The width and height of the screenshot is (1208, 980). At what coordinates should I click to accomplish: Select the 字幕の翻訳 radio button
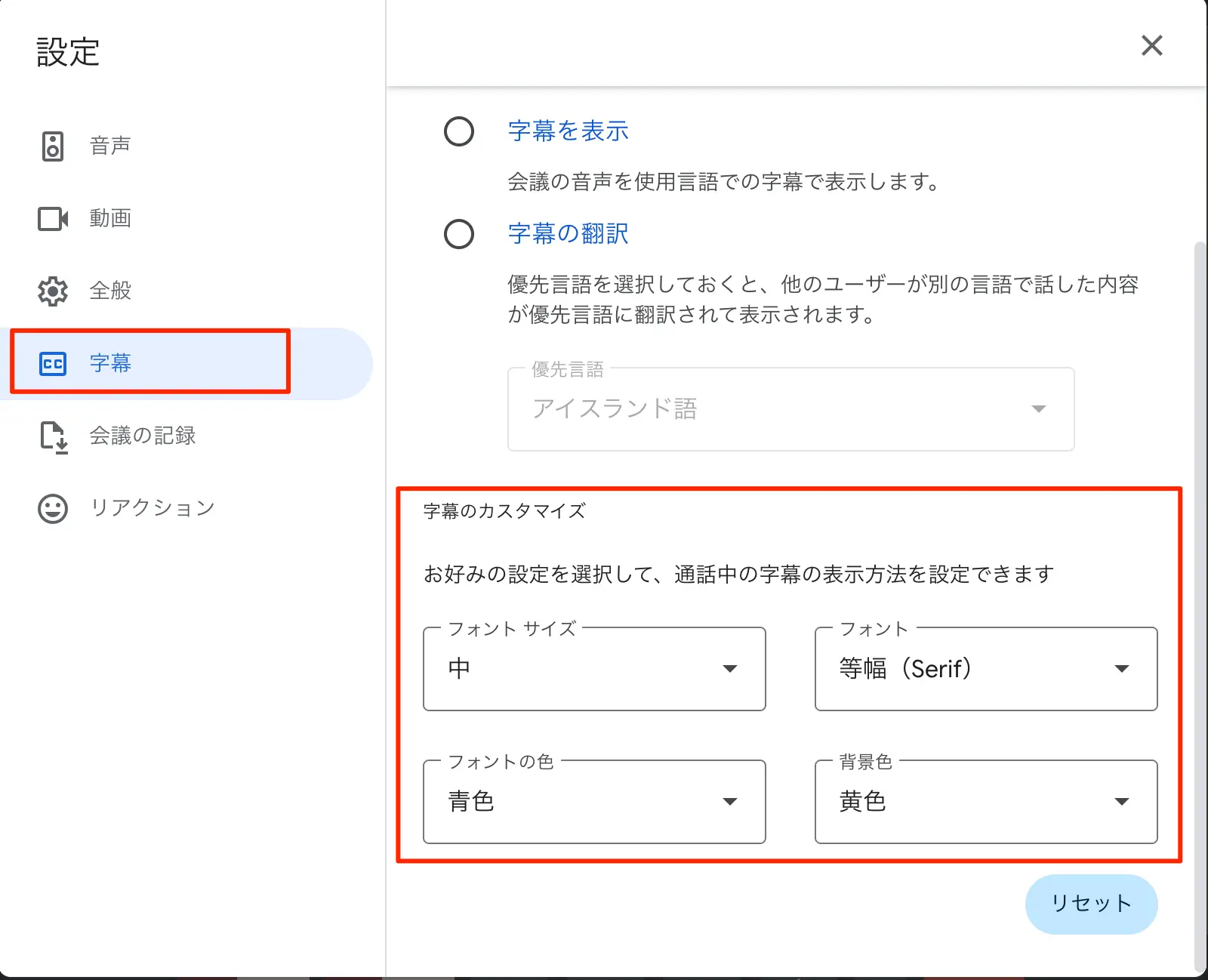point(459,234)
